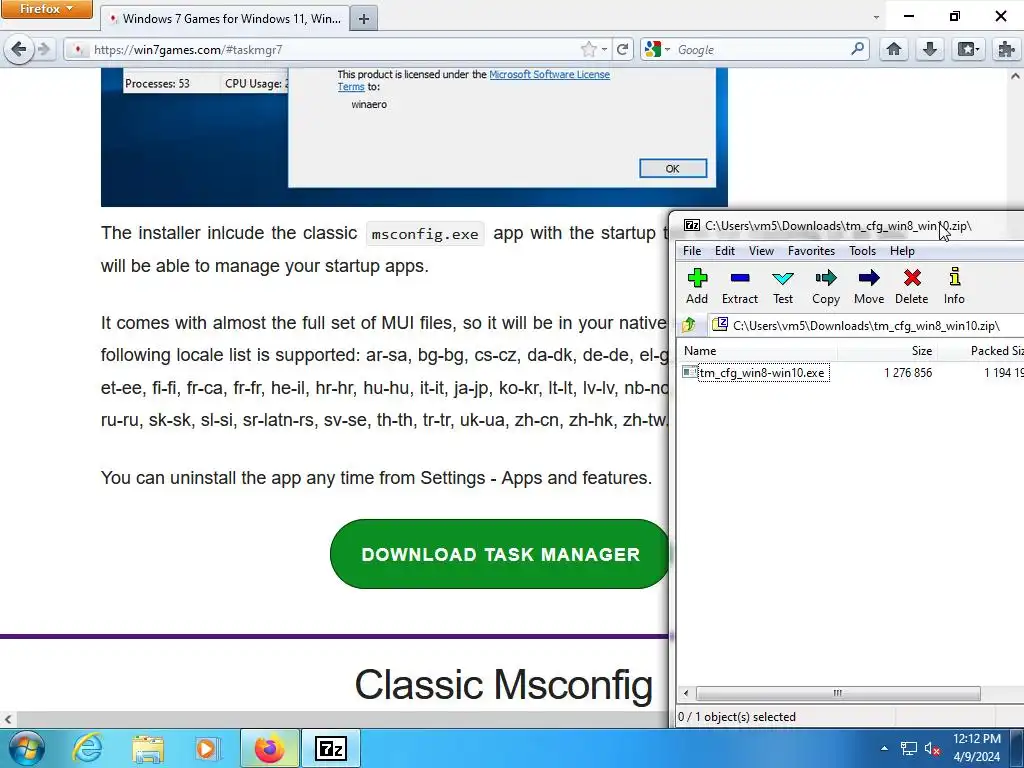Open the Help menu in 7-Zip
Screen dimensions: 1024x768
902,251
